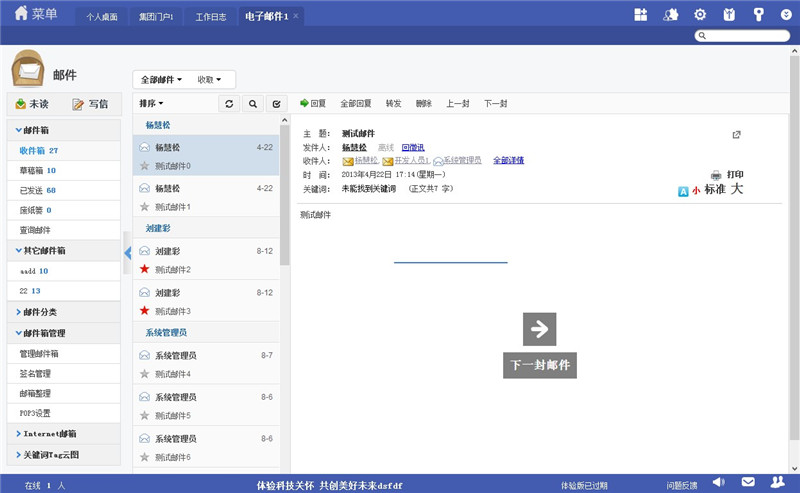The width and height of the screenshot is (800, 493).
Task: Click the 删除 delete button
Action: click(x=423, y=104)
